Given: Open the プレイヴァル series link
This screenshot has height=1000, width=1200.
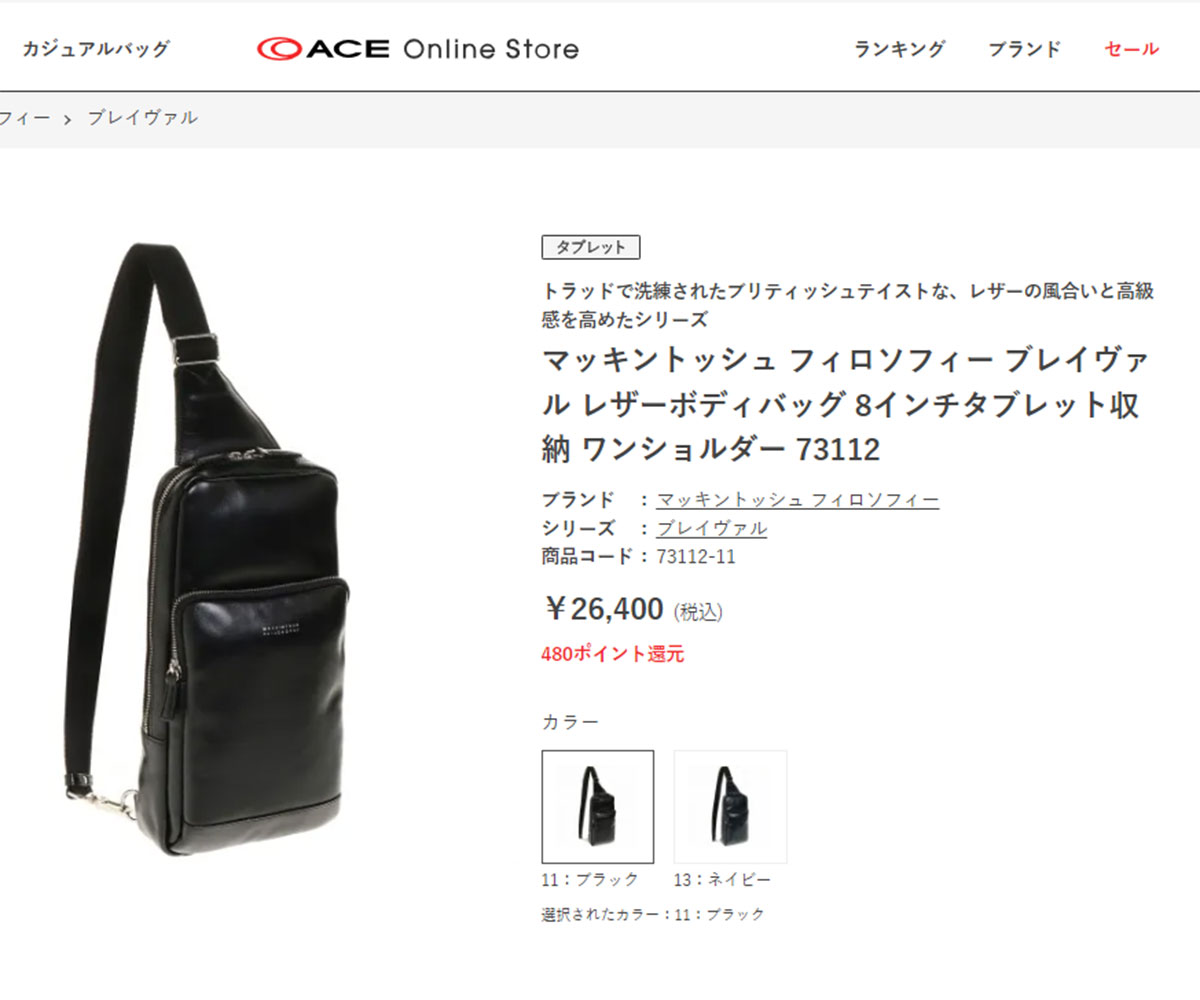Looking at the screenshot, I should (x=712, y=528).
